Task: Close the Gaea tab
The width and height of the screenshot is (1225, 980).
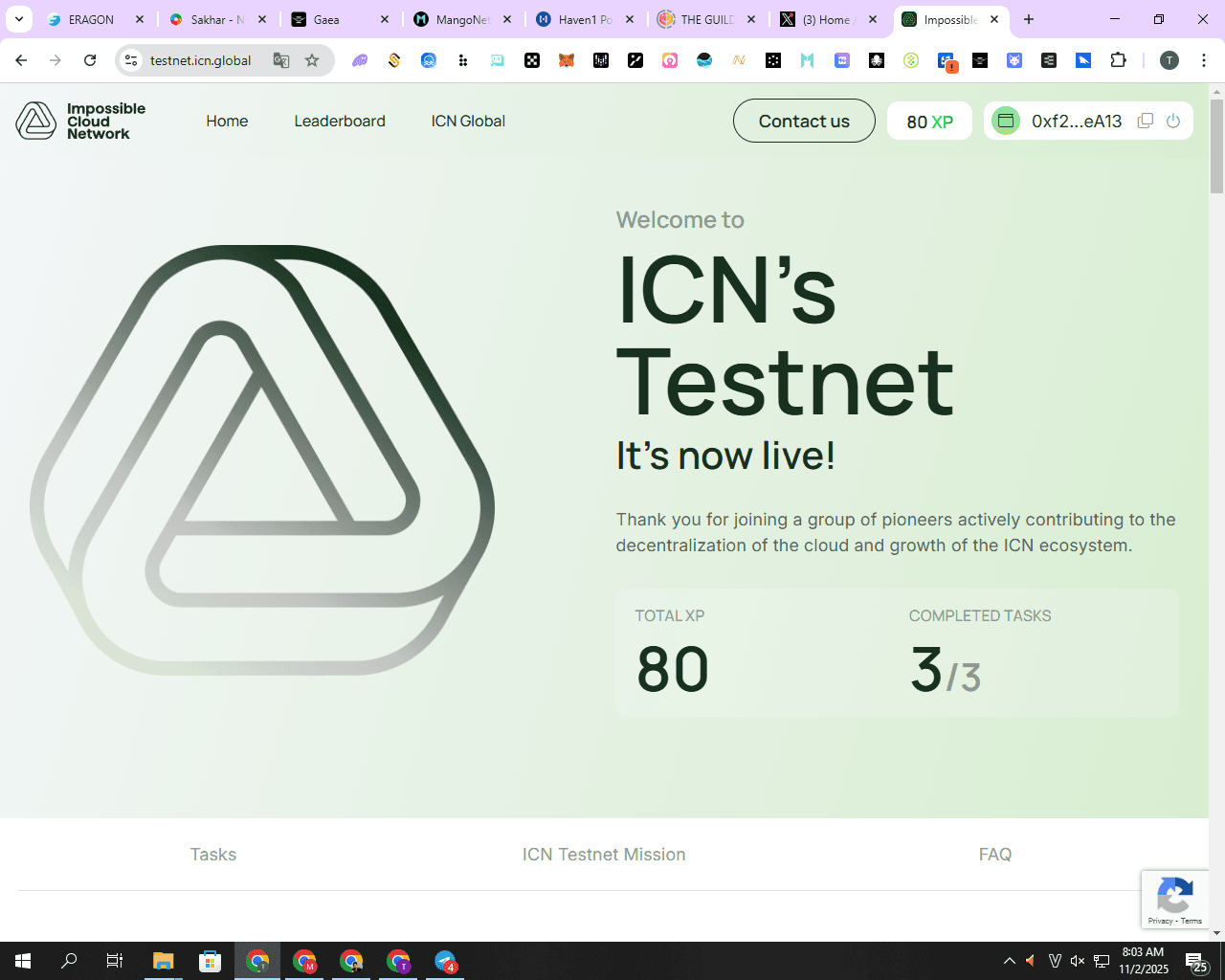Action: coord(385,19)
